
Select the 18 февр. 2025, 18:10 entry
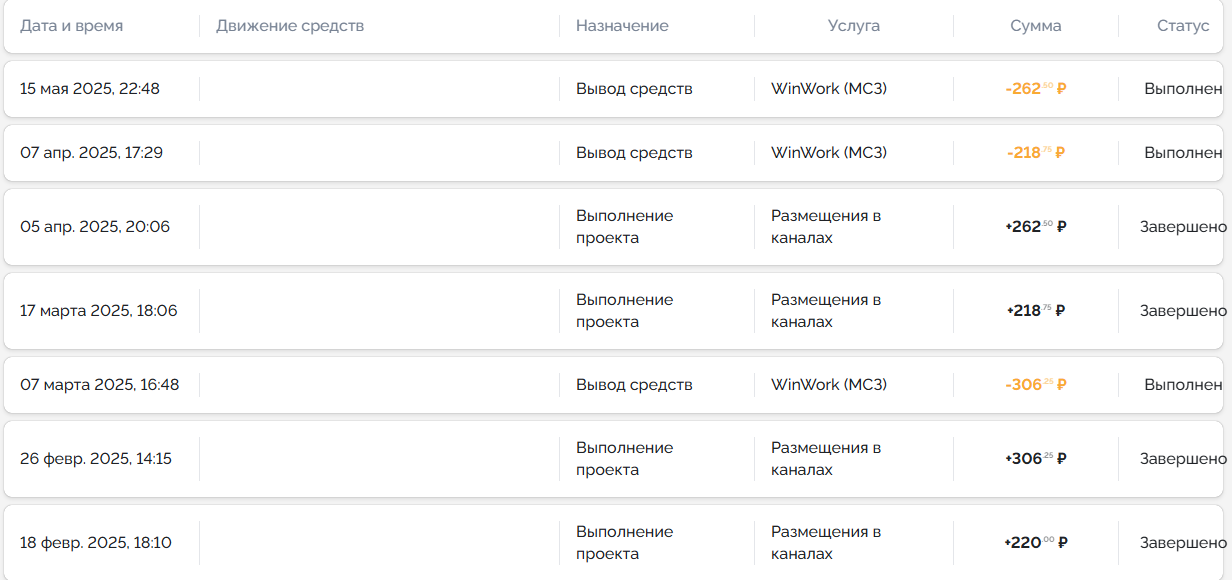(x=96, y=543)
